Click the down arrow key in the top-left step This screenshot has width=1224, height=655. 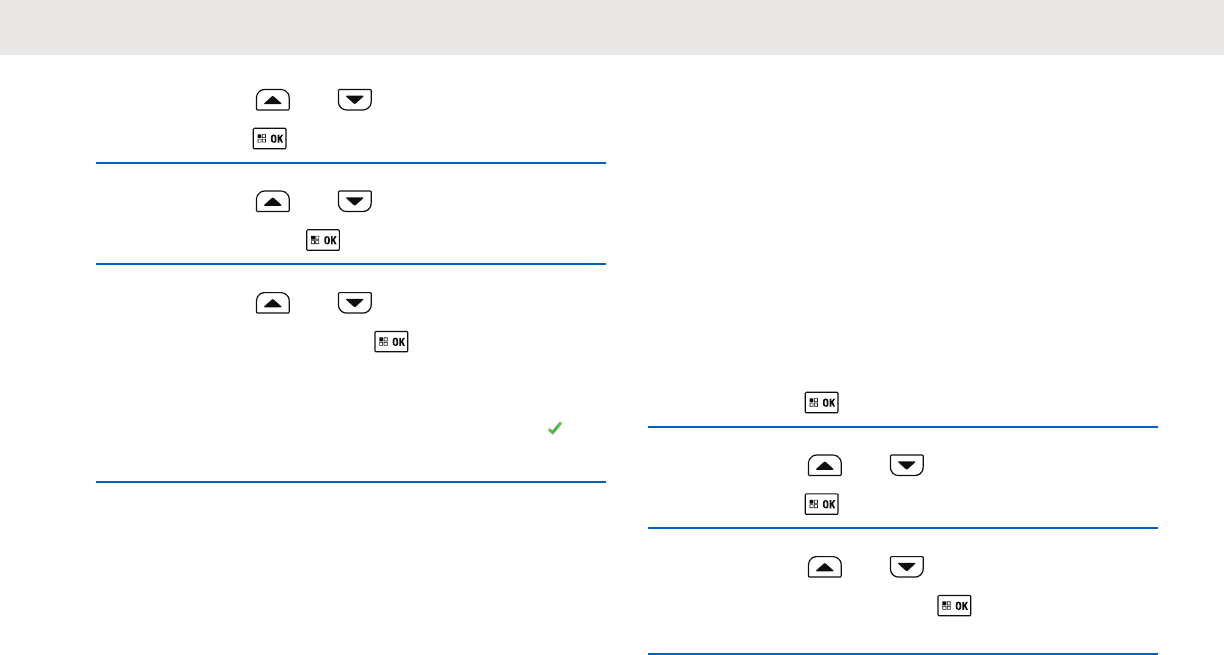click(x=355, y=99)
